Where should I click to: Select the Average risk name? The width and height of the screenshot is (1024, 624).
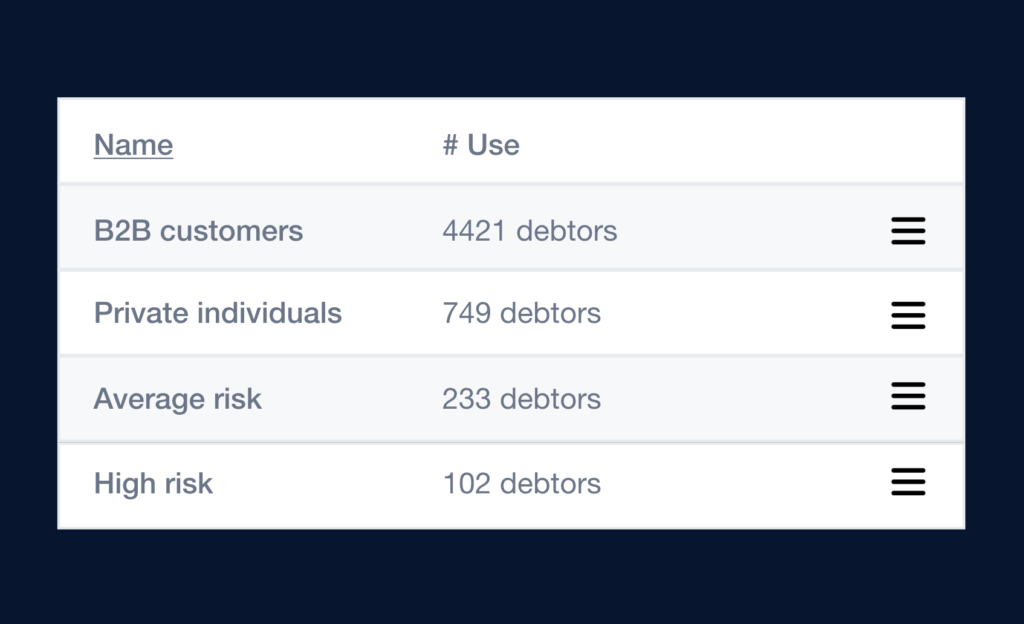(177, 399)
